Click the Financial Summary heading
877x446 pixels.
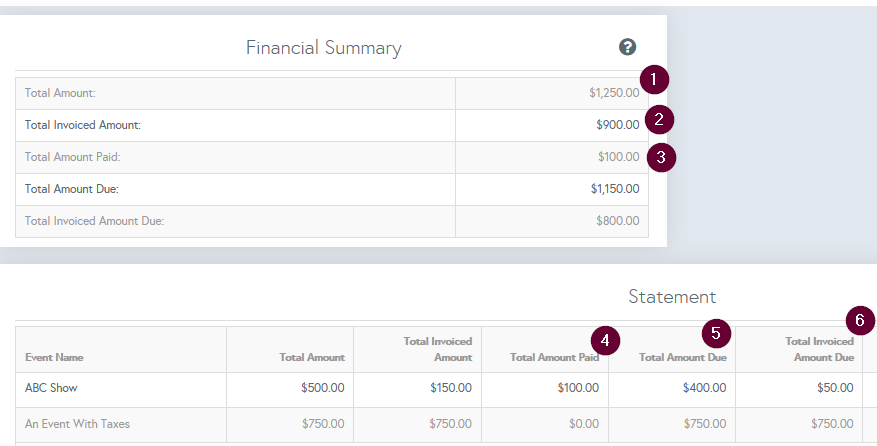click(x=324, y=48)
